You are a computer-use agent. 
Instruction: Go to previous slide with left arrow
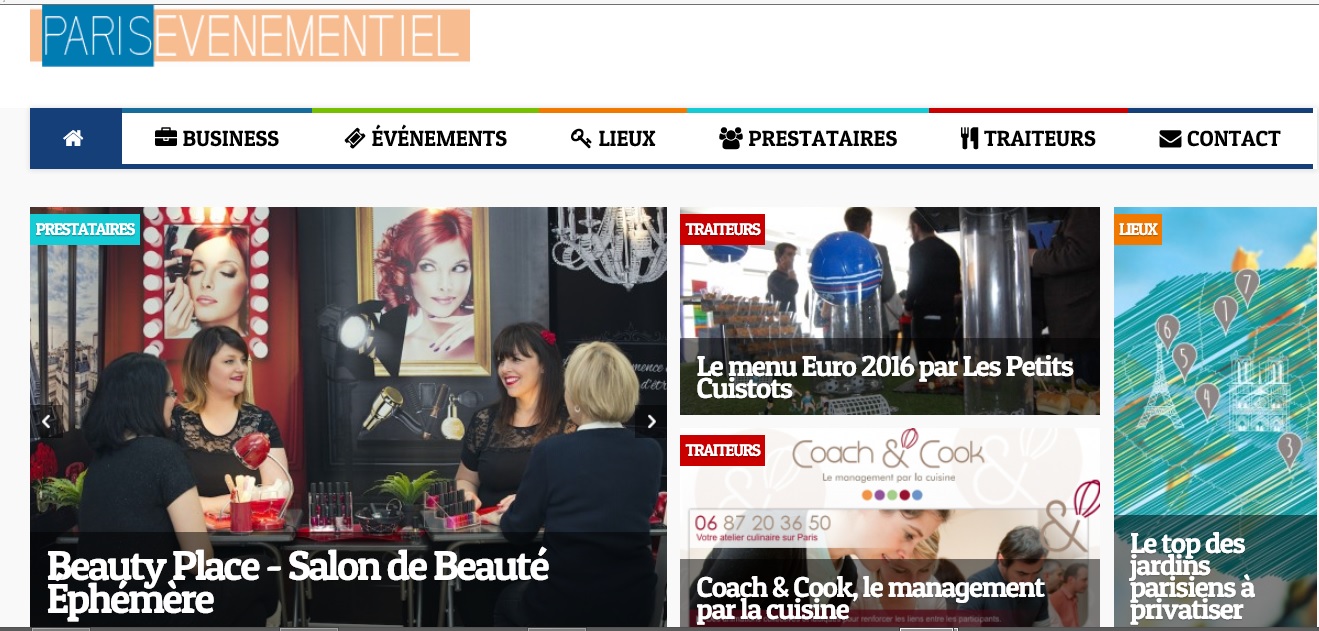click(x=46, y=421)
